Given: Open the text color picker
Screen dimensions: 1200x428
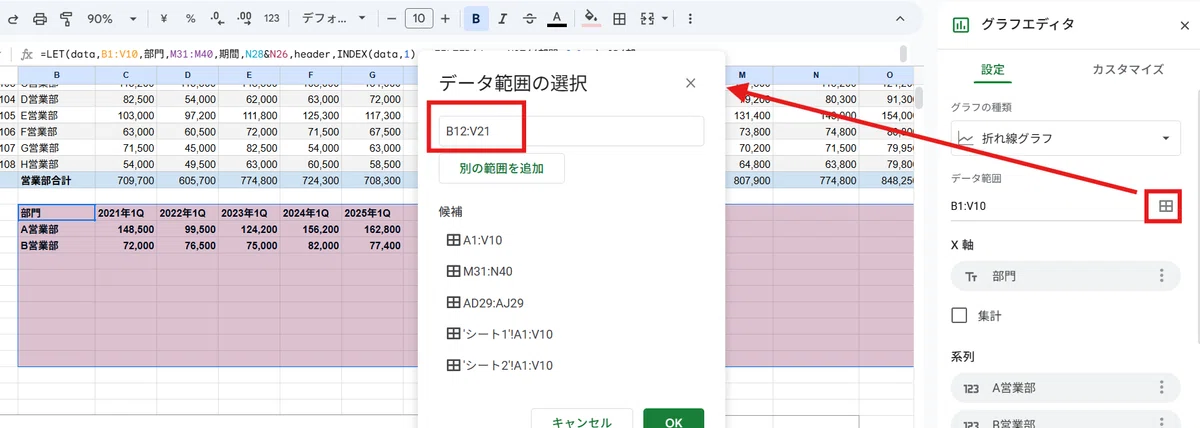Looking at the screenshot, I should pyautogui.click(x=557, y=18).
